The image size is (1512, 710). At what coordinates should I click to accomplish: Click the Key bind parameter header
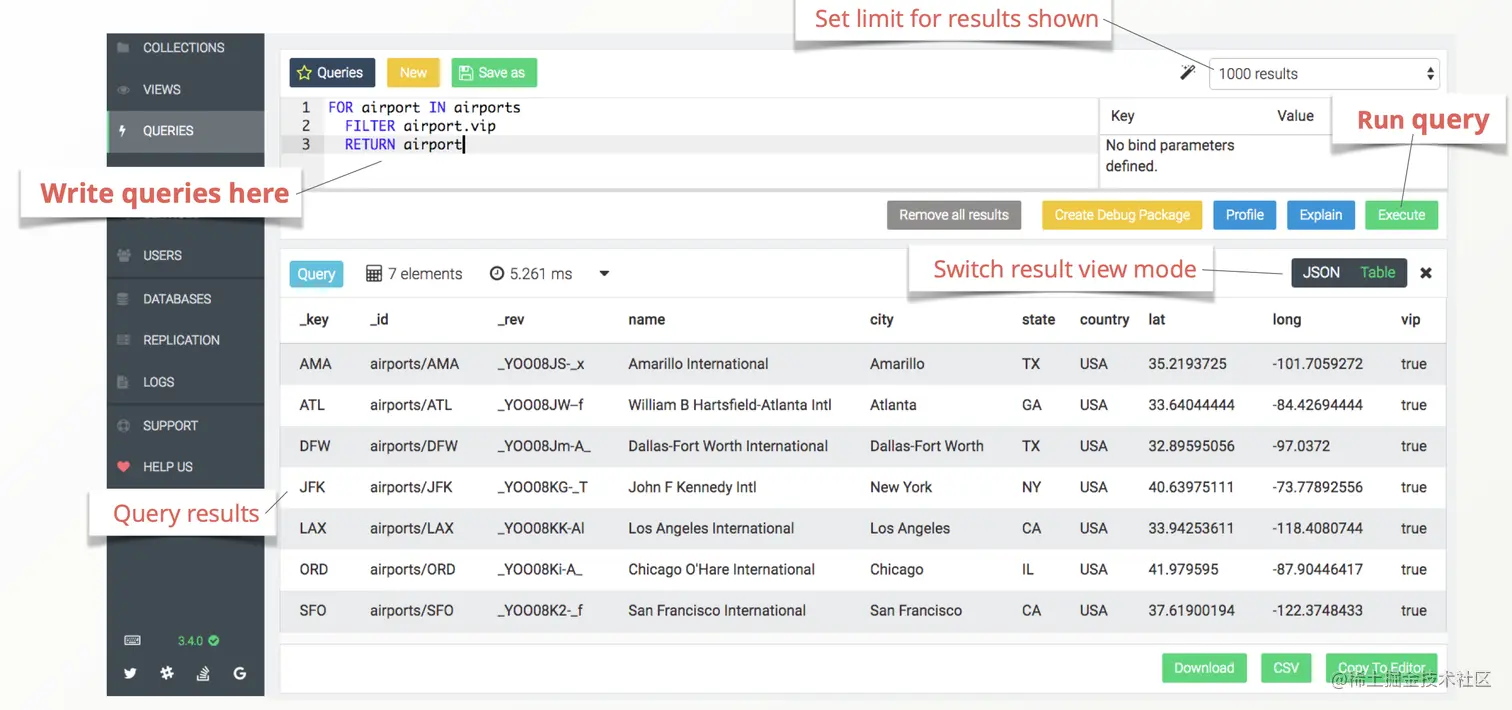[x=1122, y=116]
